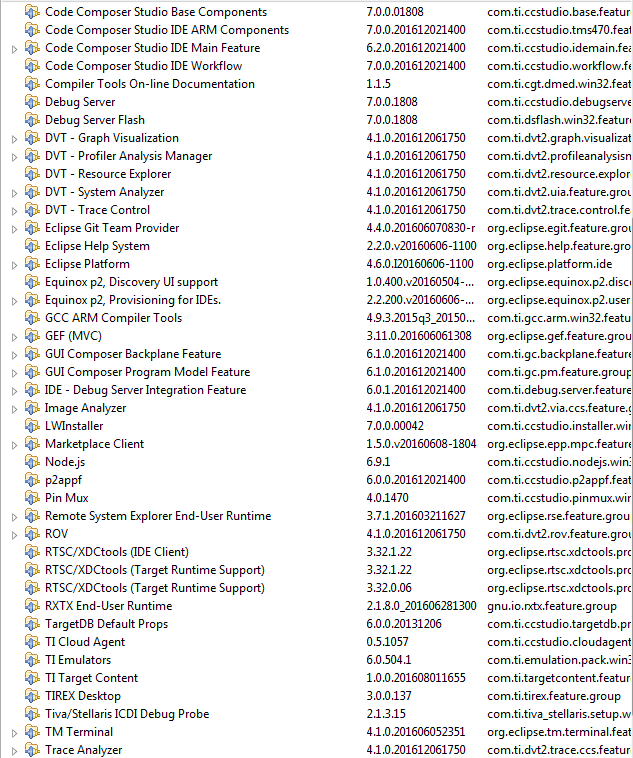The image size is (633, 758).
Task: Click the Eclipse Platform feature icon
Action: coord(32,264)
